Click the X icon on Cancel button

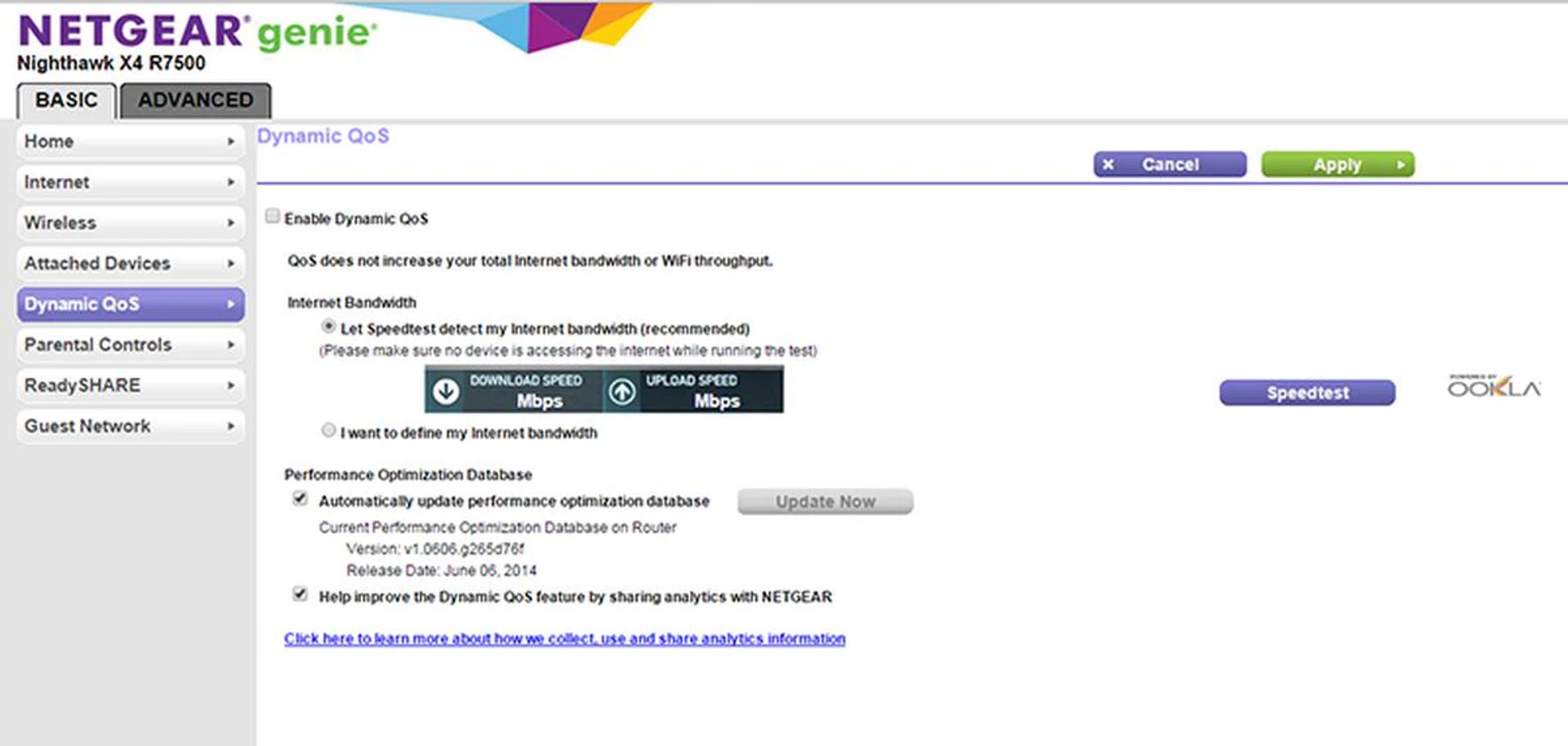tap(1108, 165)
